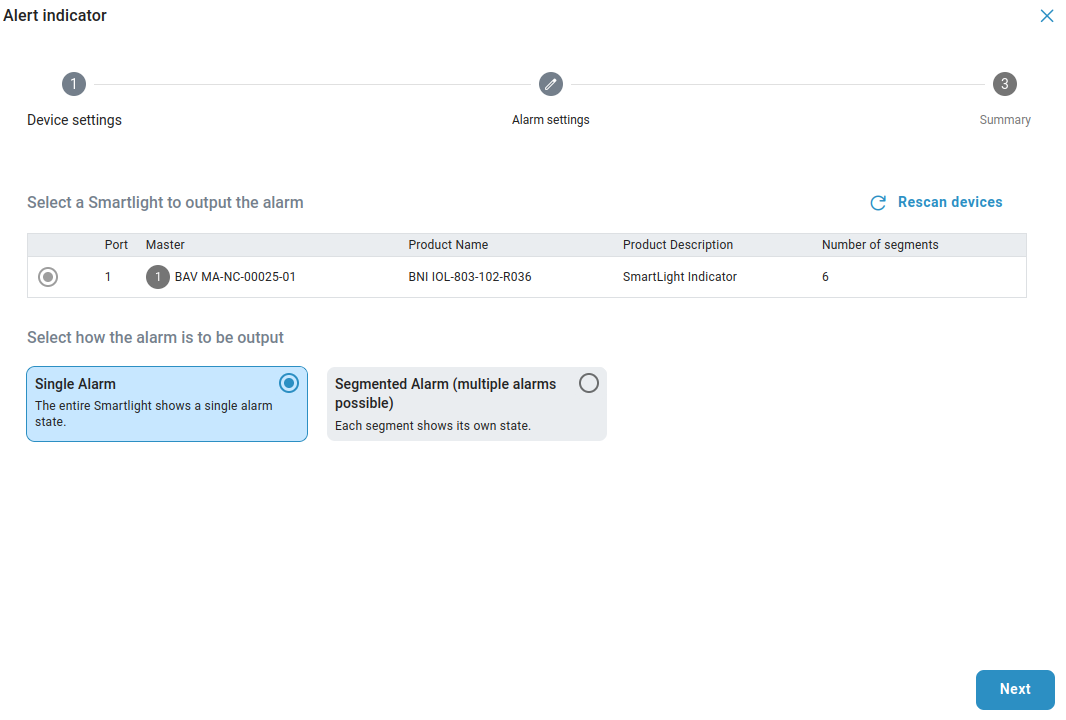Choose the Single Alarm radio button
This screenshot has height=720, width=1066.
289,383
